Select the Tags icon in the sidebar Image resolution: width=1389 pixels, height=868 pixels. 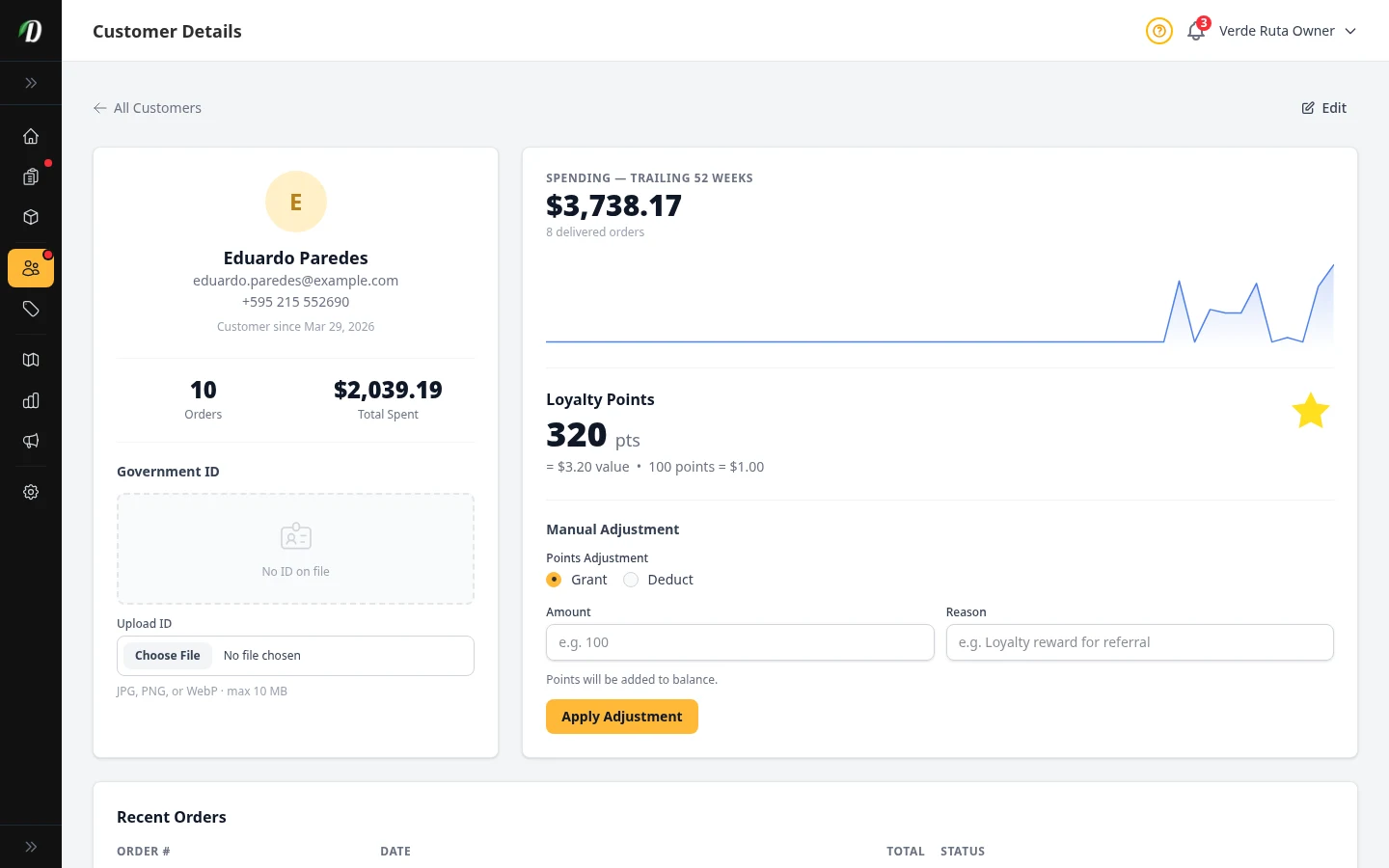click(31, 310)
